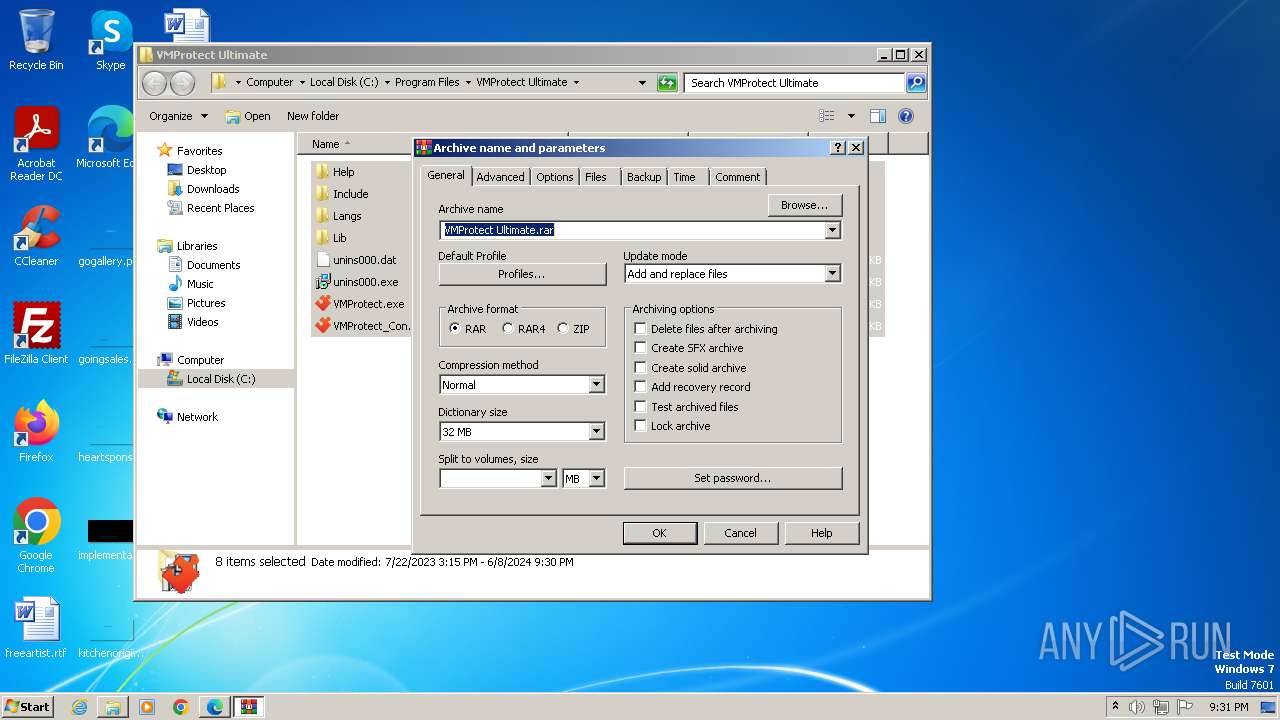Click the Start button
This screenshot has width=1280, height=720.
tap(28, 707)
